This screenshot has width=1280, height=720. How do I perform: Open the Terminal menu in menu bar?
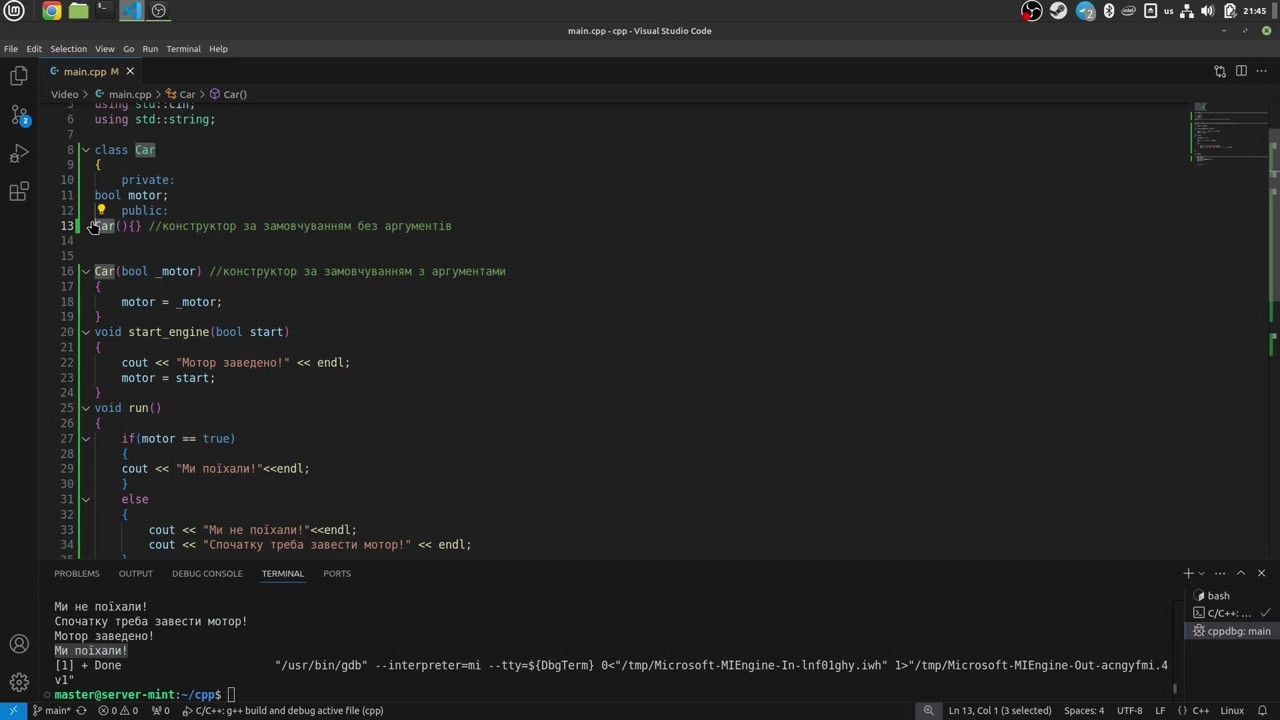point(183,49)
